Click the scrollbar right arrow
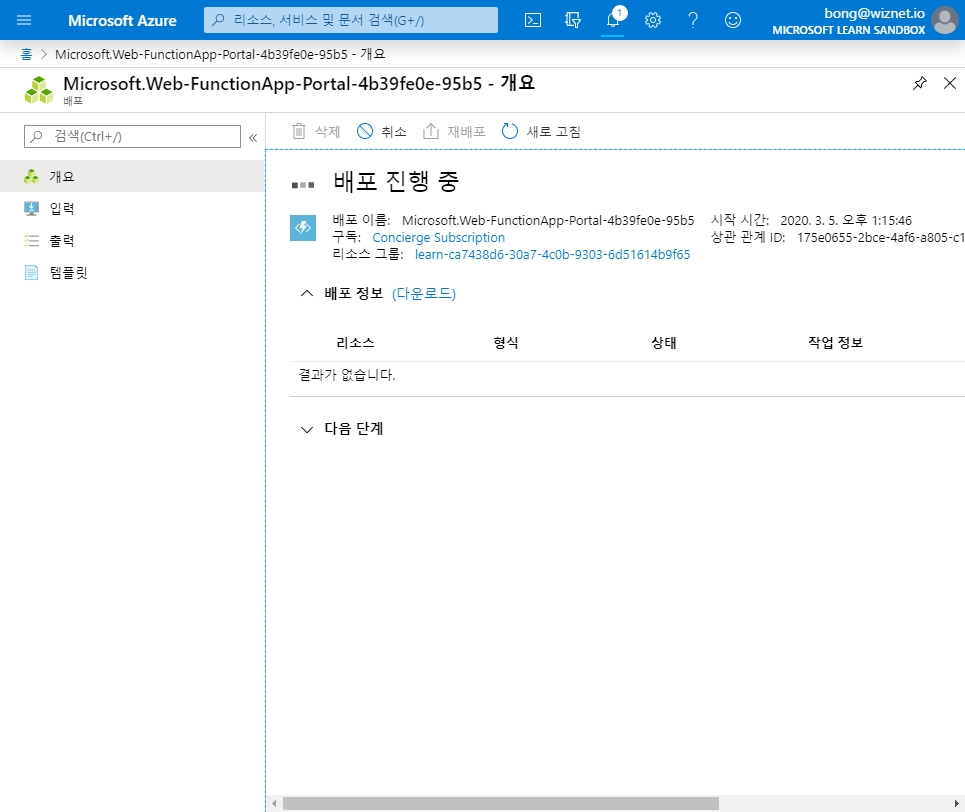This screenshot has width=965, height=812. [x=956, y=803]
